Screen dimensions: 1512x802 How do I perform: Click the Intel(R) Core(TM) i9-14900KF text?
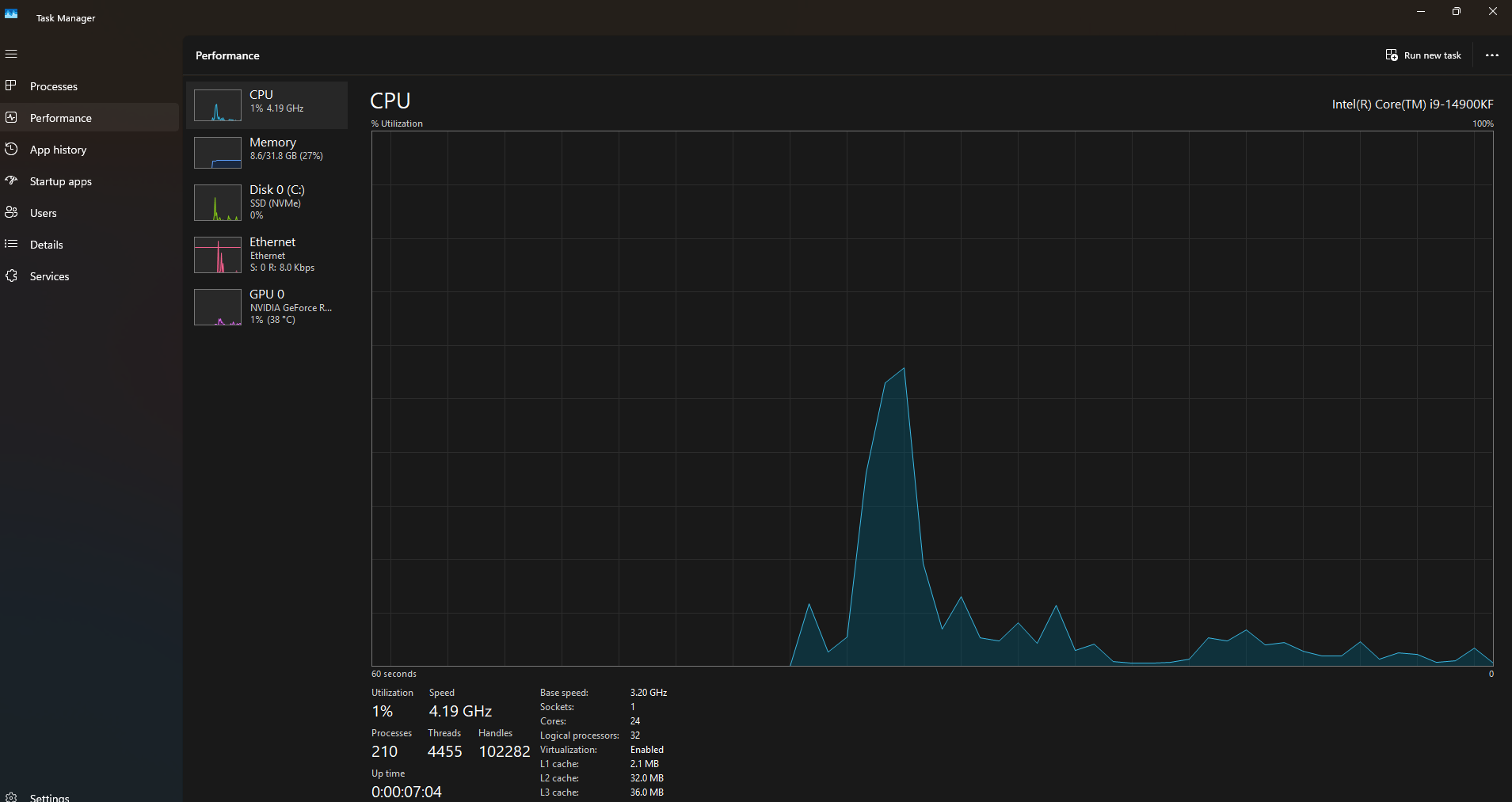[x=1412, y=105]
